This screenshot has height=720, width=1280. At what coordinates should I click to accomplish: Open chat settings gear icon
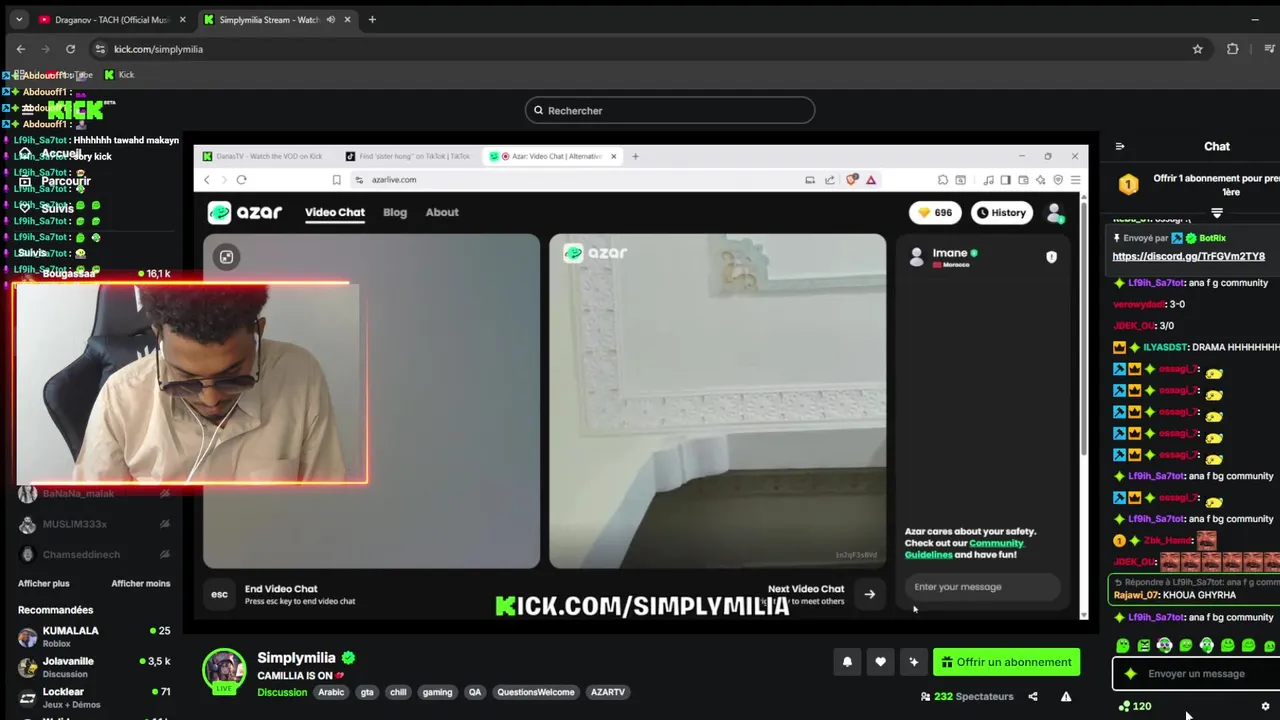[1265, 706]
